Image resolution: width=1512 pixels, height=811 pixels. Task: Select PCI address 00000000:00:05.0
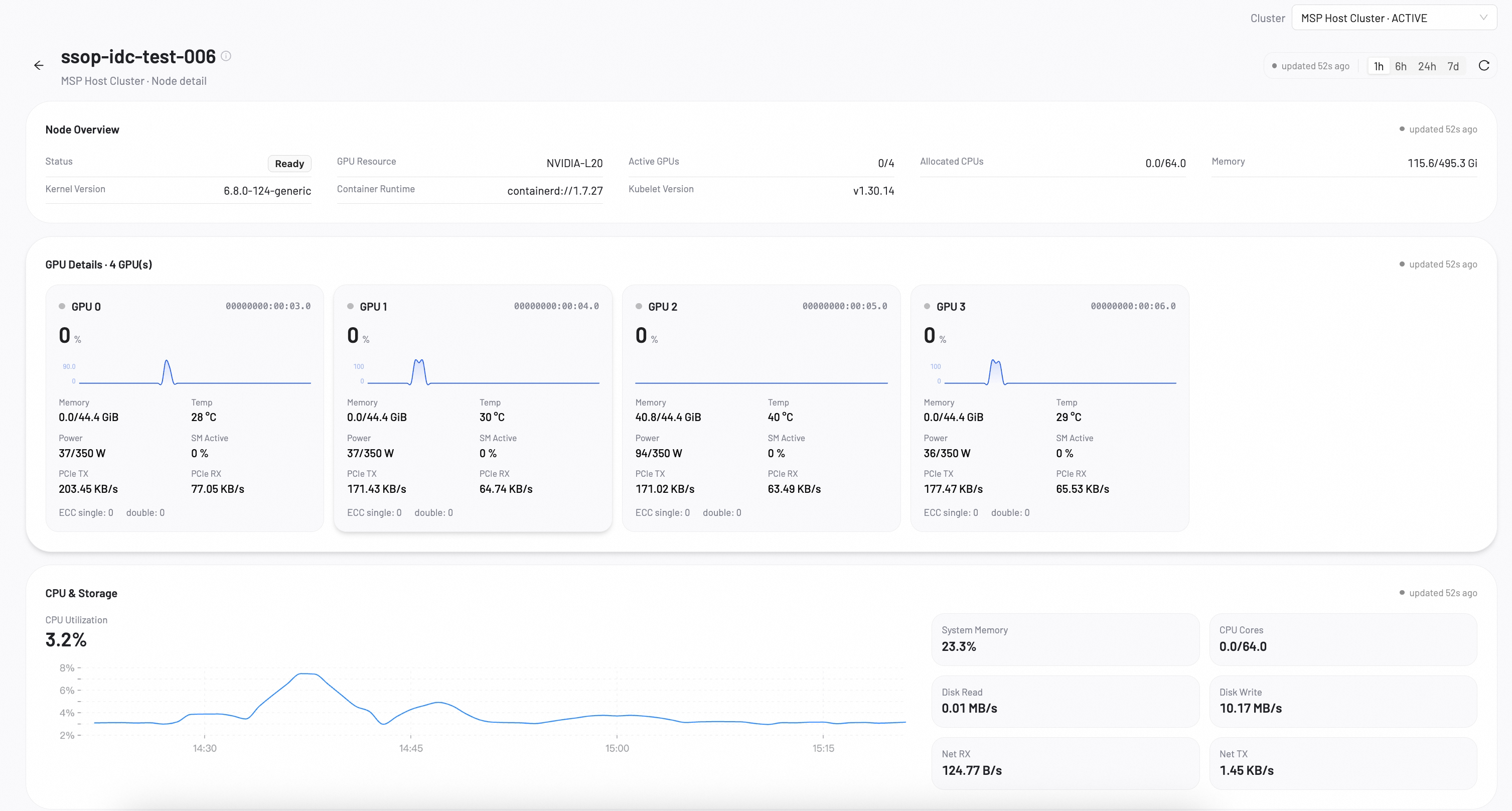[845, 306]
